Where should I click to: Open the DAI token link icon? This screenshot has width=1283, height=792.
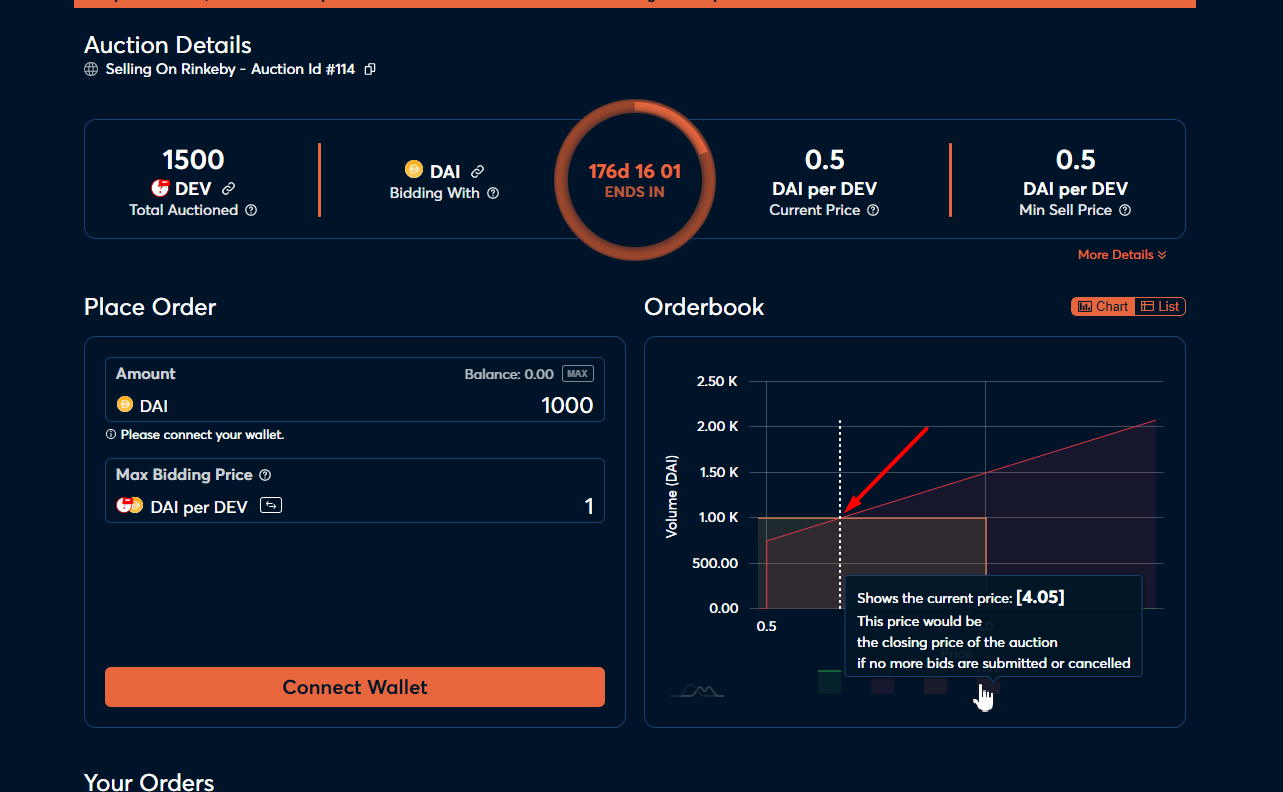477,172
